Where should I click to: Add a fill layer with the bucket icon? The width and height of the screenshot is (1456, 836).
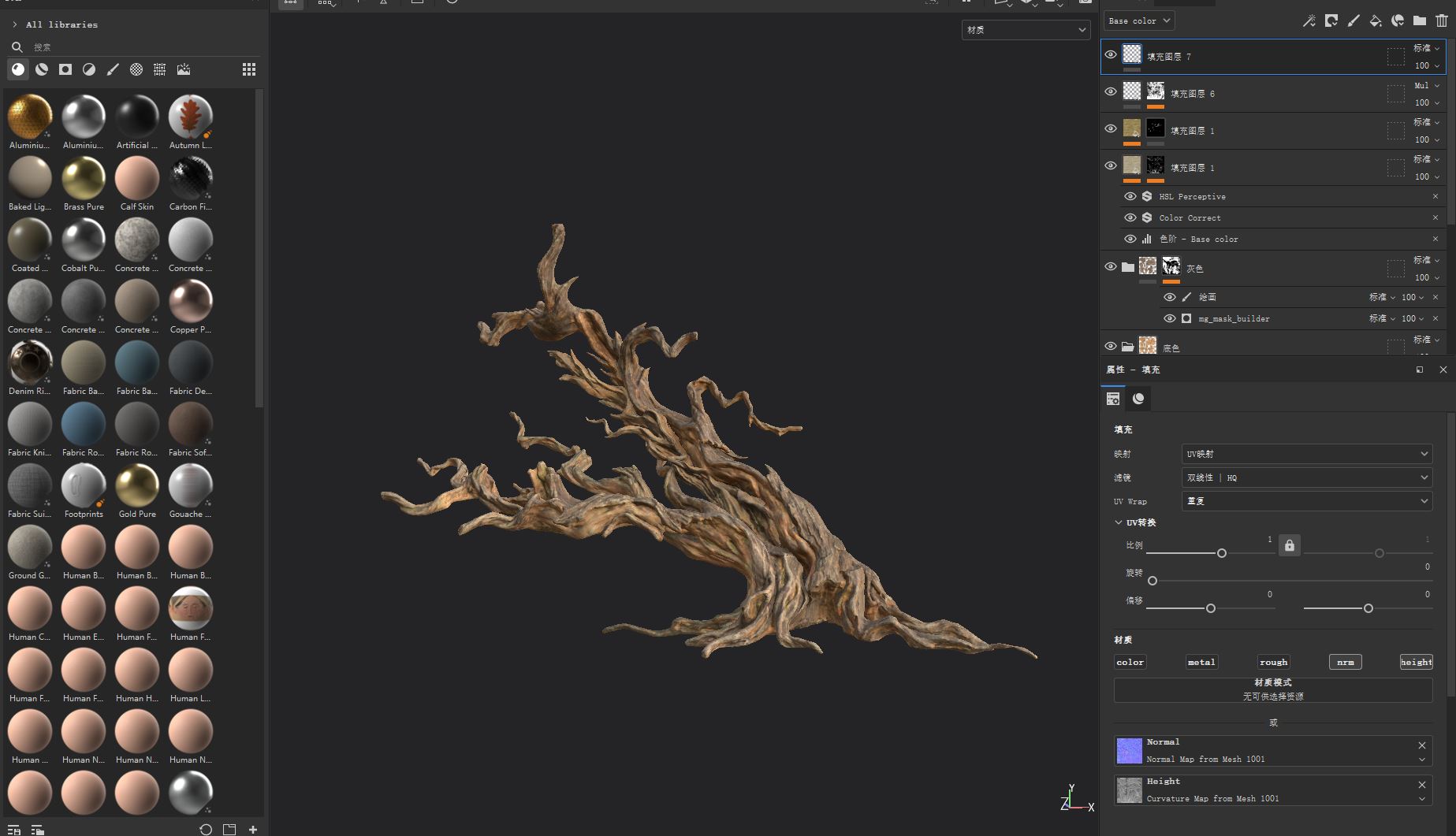pyautogui.click(x=1376, y=21)
